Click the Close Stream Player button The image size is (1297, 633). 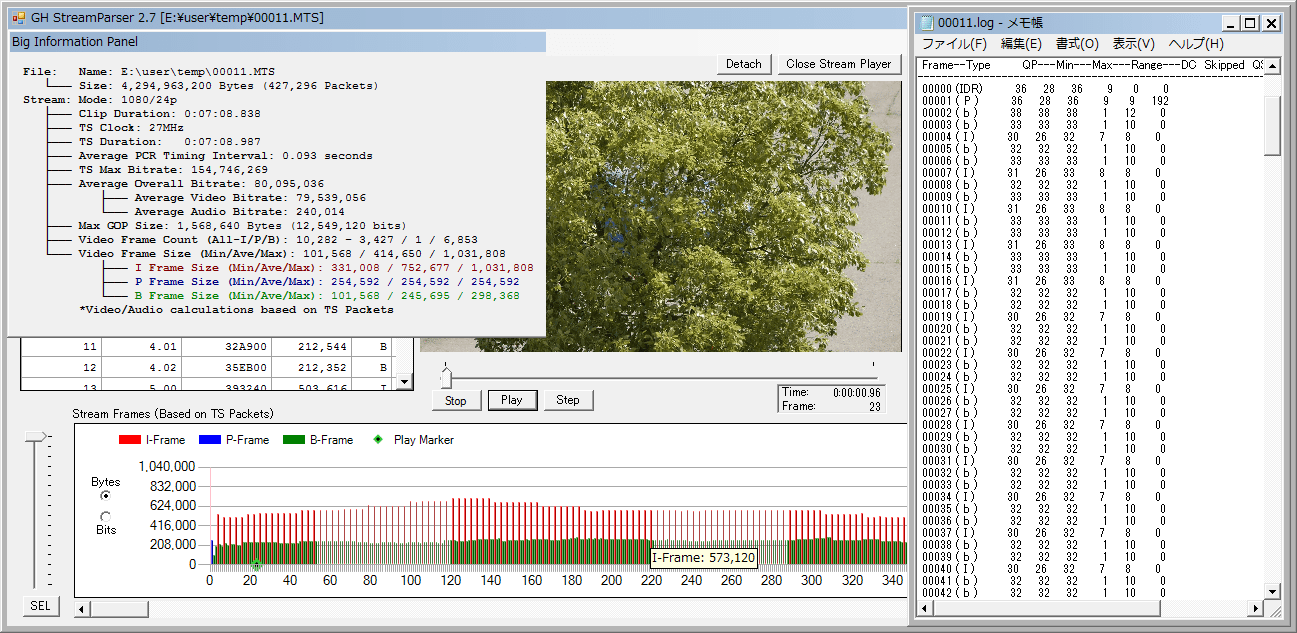click(838, 64)
